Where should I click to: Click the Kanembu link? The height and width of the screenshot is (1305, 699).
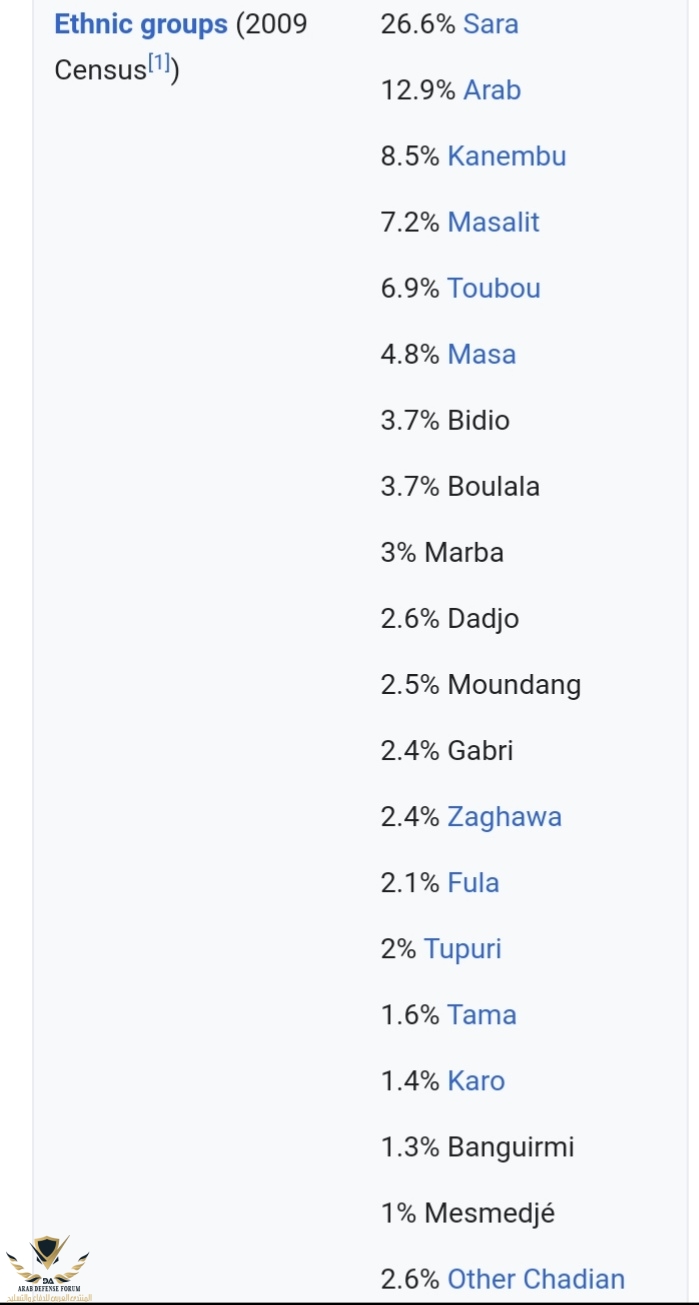[506, 156]
